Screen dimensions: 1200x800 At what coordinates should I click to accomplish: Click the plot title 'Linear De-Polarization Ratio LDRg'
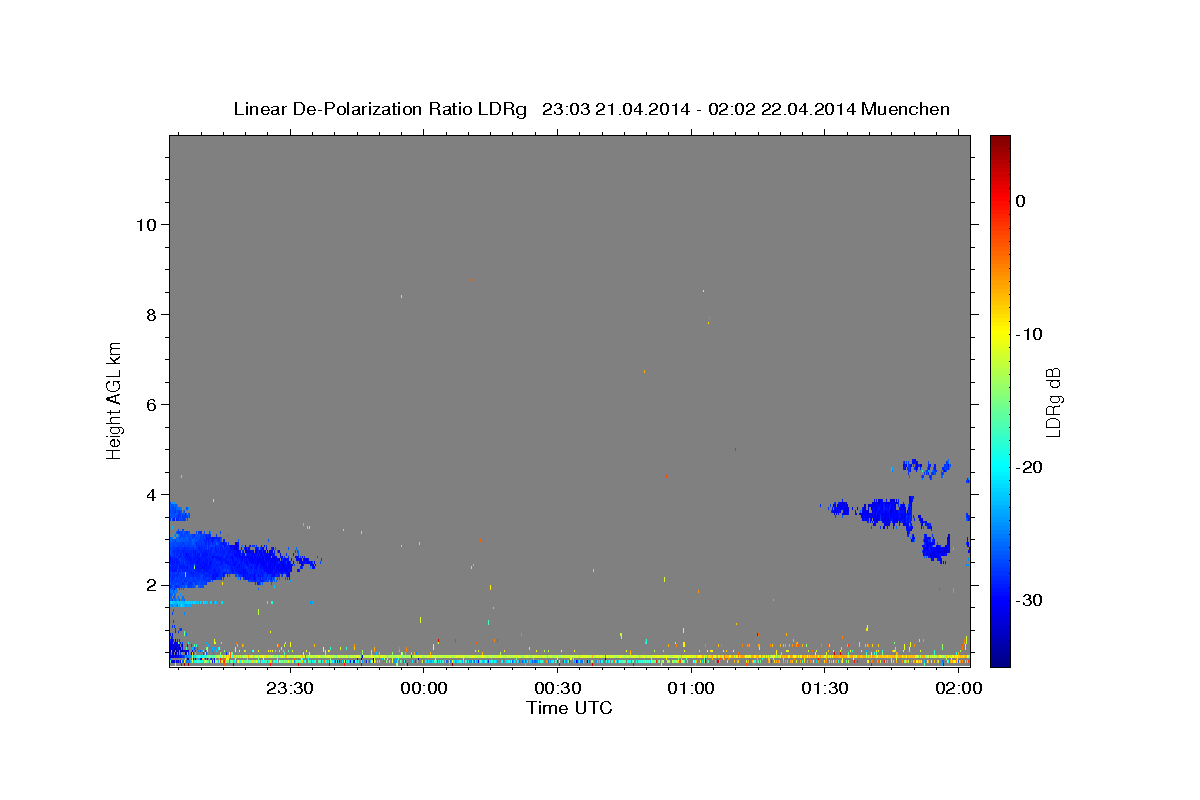click(x=379, y=109)
